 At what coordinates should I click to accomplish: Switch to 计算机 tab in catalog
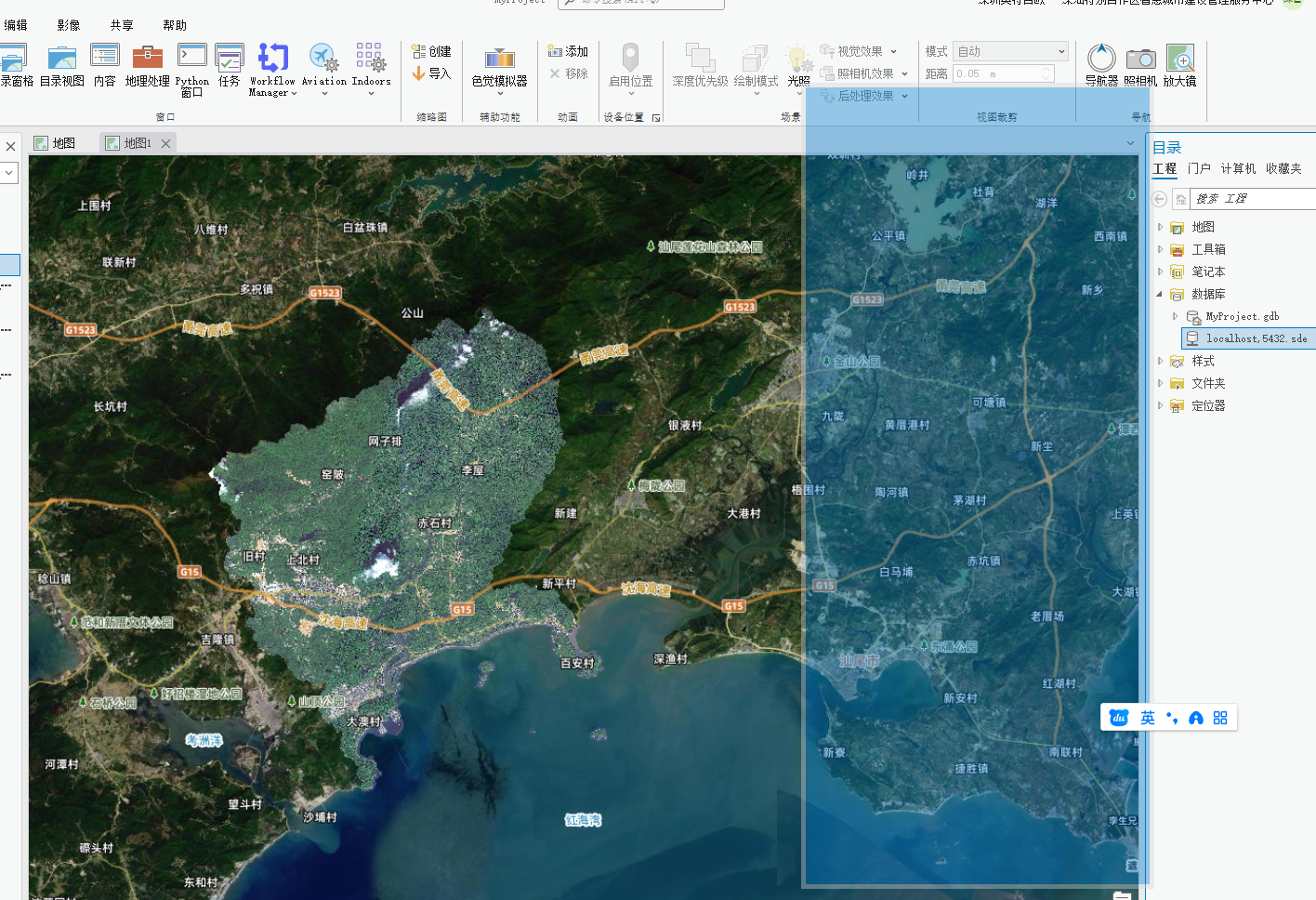click(1238, 168)
